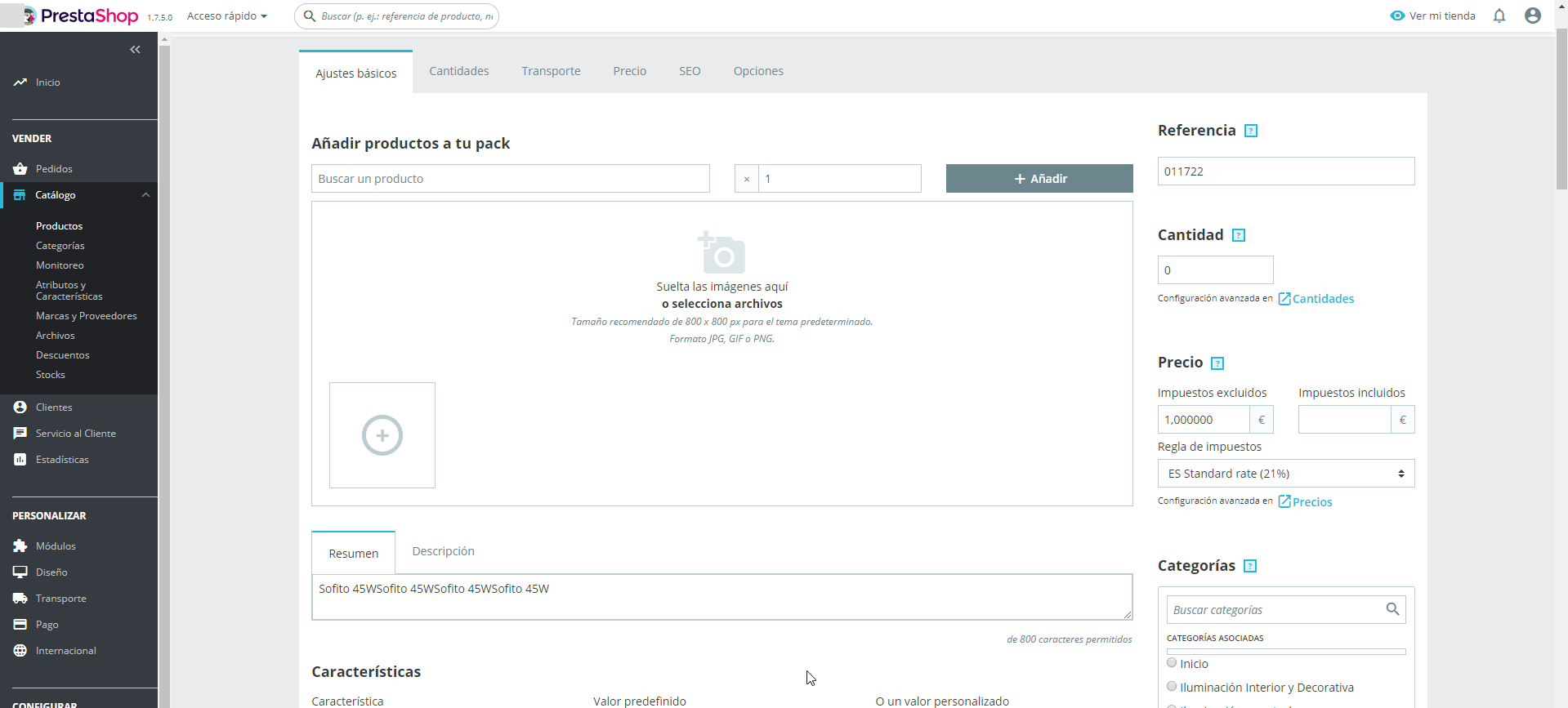Image resolution: width=1568 pixels, height=708 pixels.
Task: Open Stocks in Catálogo submenu
Action: point(51,375)
